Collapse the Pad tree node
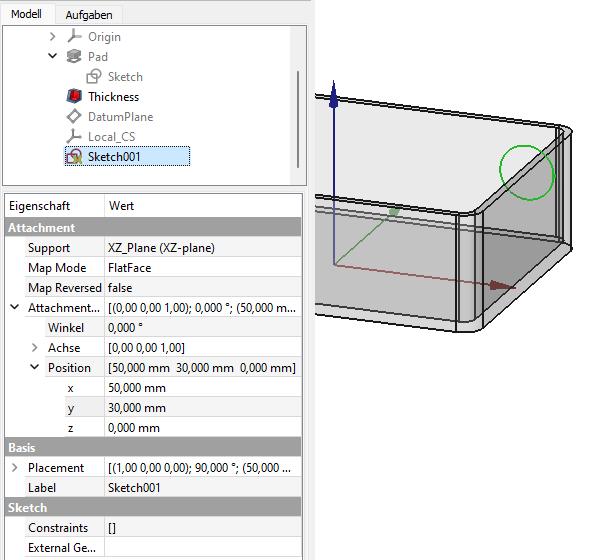The height and width of the screenshot is (560, 600). (x=52, y=57)
